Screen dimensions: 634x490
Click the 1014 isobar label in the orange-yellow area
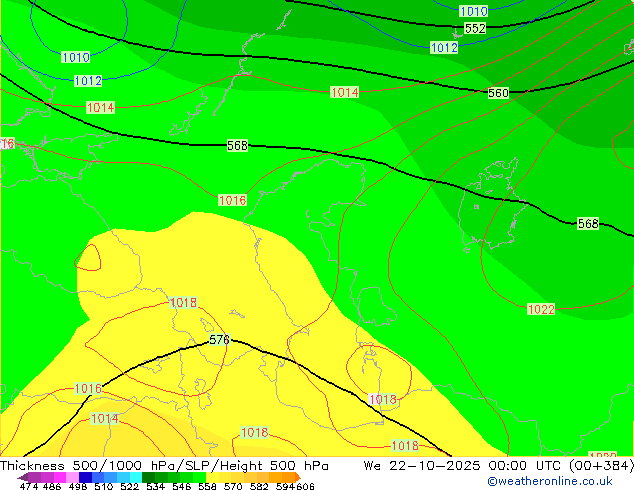pyautogui.click(x=105, y=418)
